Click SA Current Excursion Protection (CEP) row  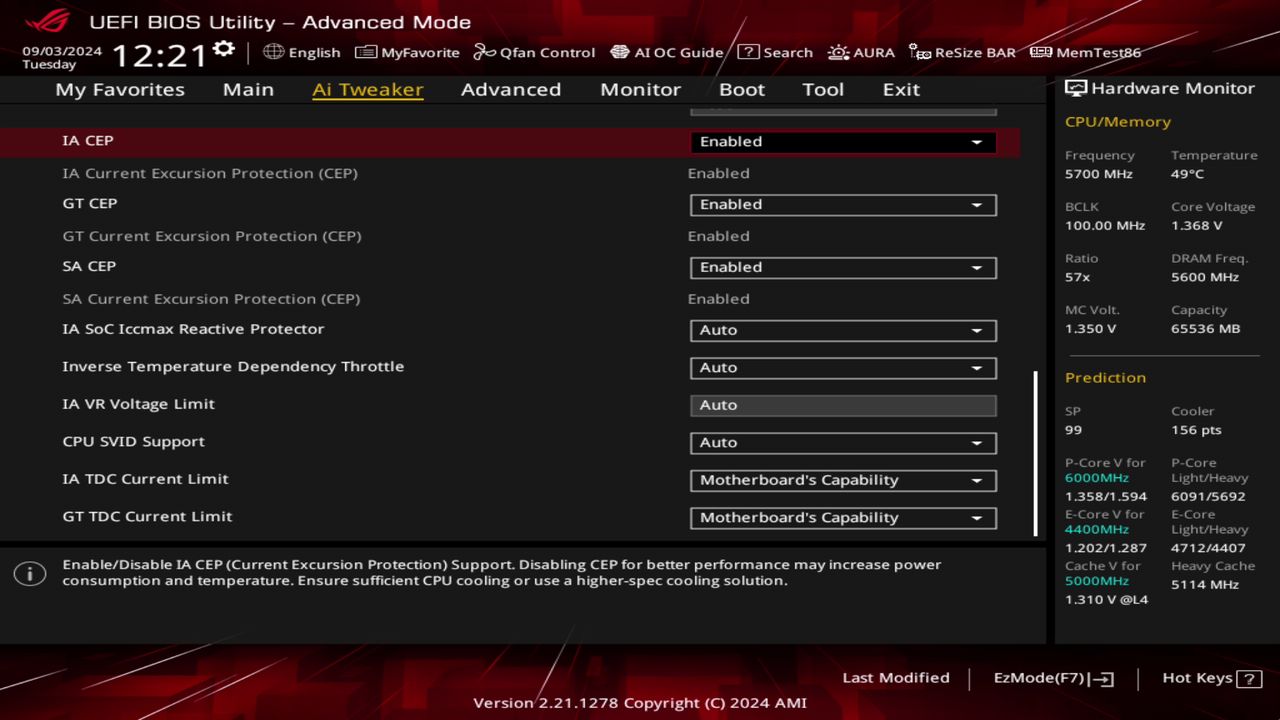tap(510, 299)
